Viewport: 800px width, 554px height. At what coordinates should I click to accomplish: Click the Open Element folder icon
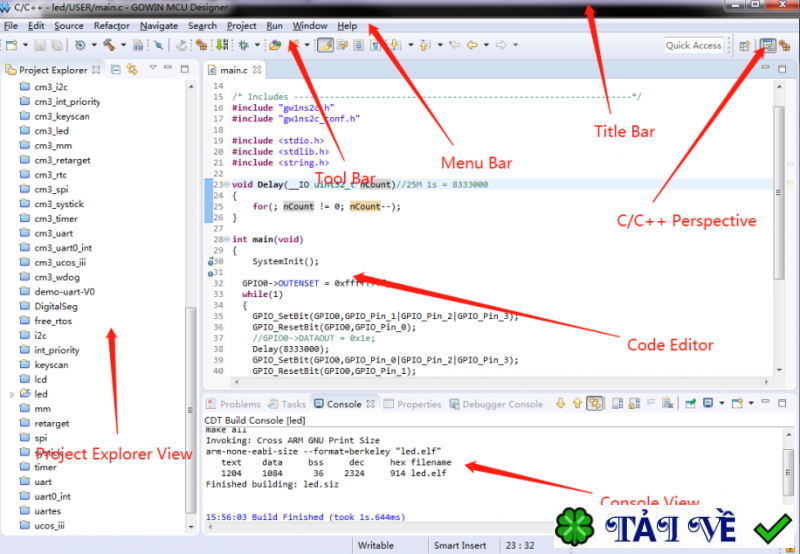pos(275,45)
